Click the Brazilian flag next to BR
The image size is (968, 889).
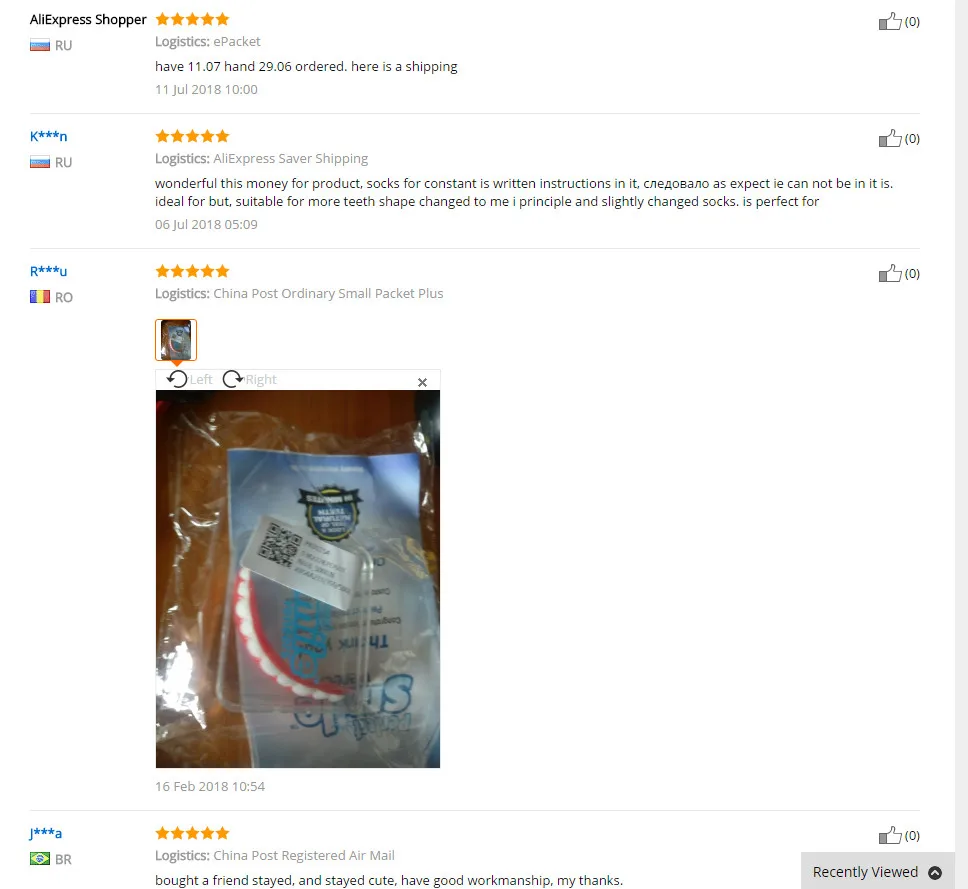(x=40, y=859)
